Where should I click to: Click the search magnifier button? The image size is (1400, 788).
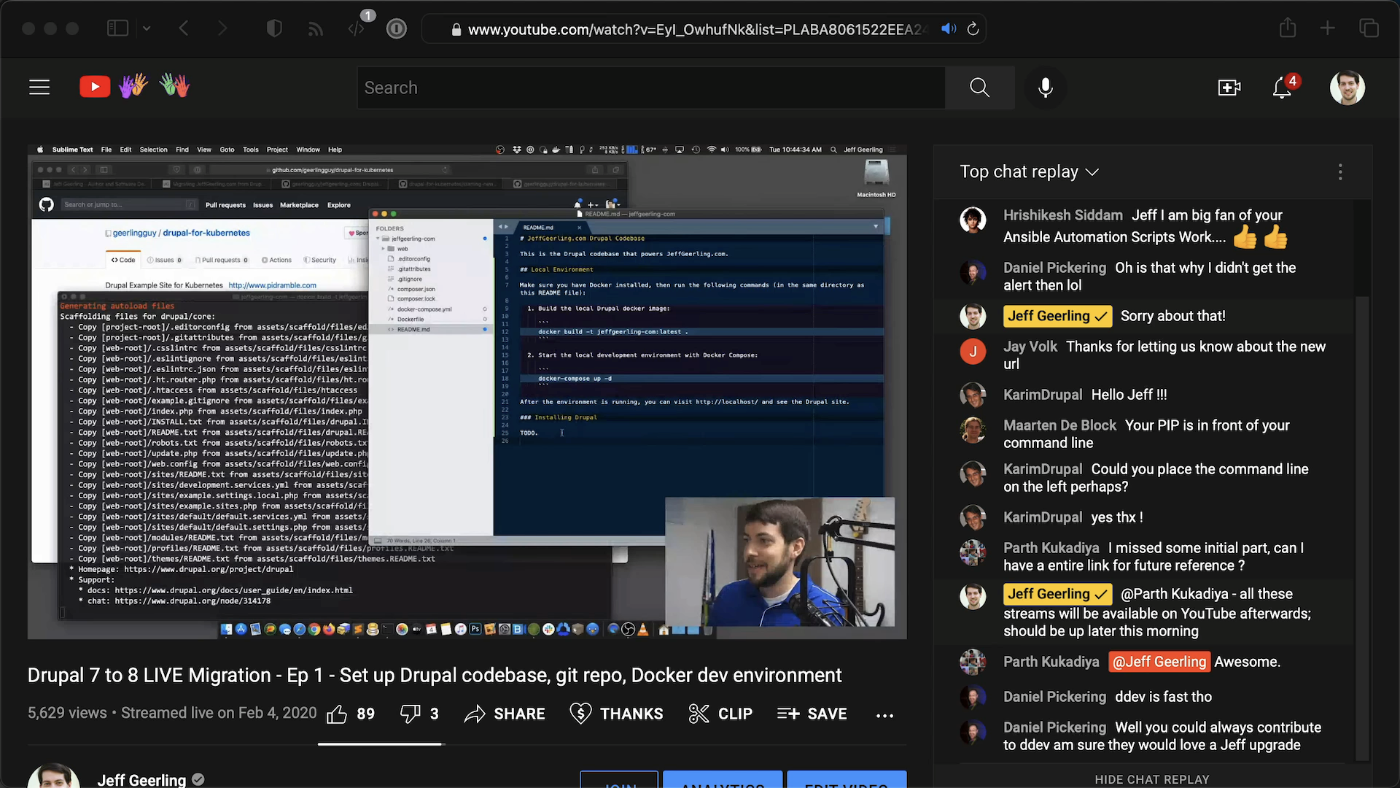(979, 88)
